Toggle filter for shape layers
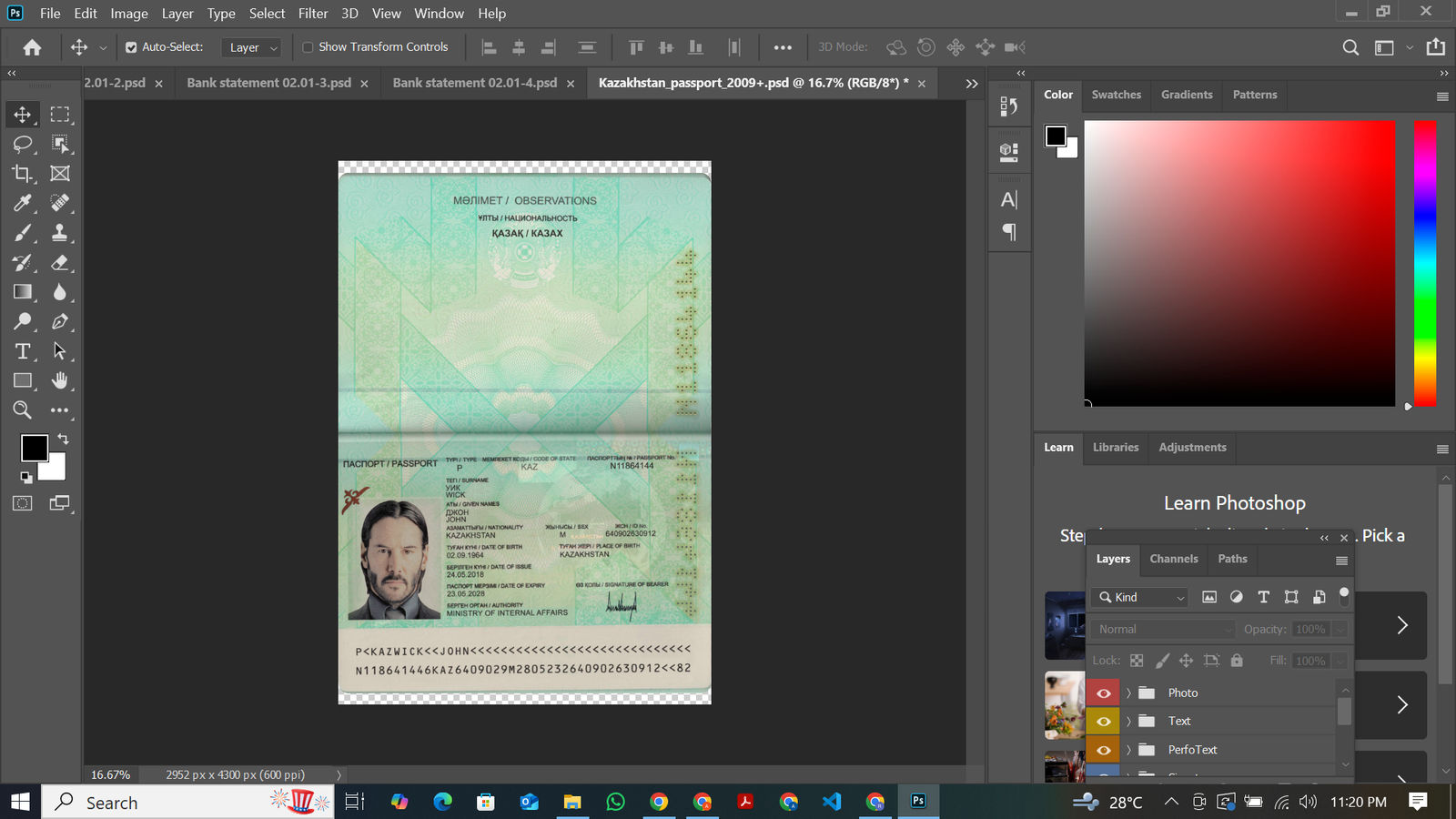Image resolution: width=1456 pixels, height=819 pixels. (x=1291, y=597)
